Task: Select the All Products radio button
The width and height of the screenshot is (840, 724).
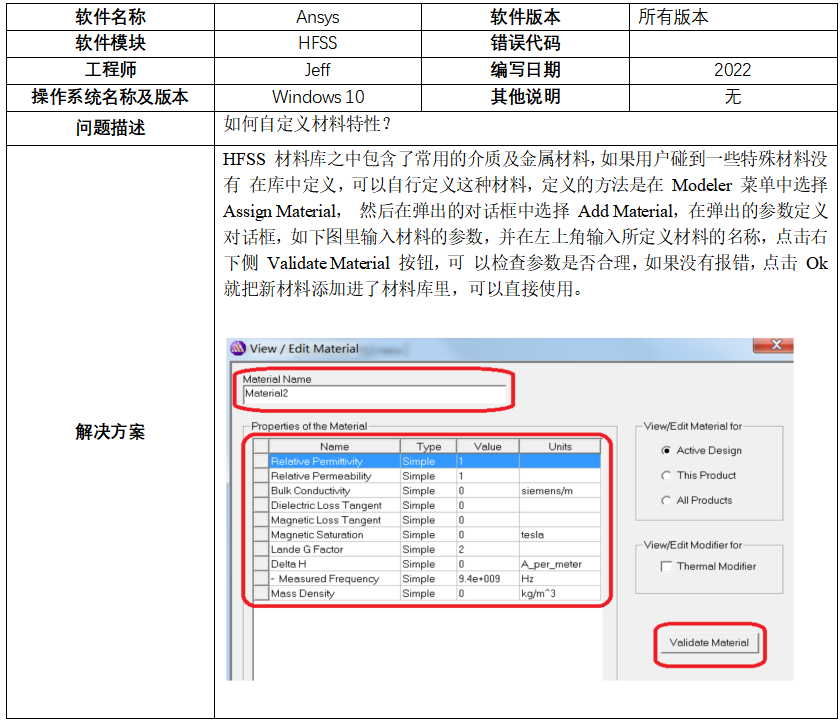Action: (x=667, y=501)
